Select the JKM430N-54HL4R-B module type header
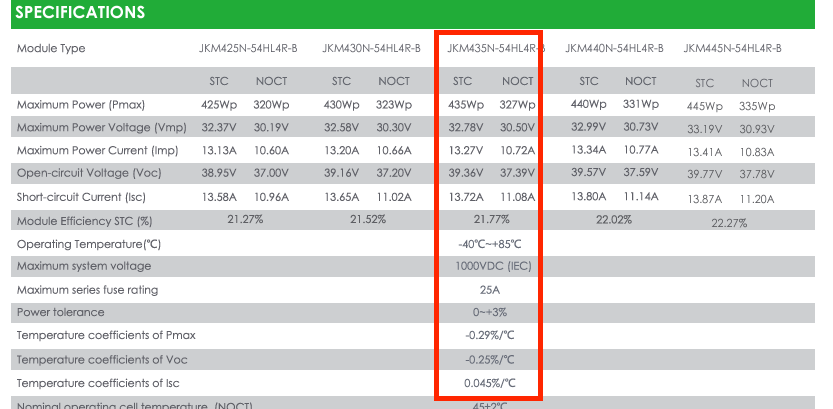Image resolution: width=833 pixels, height=409 pixels. pos(371,48)
